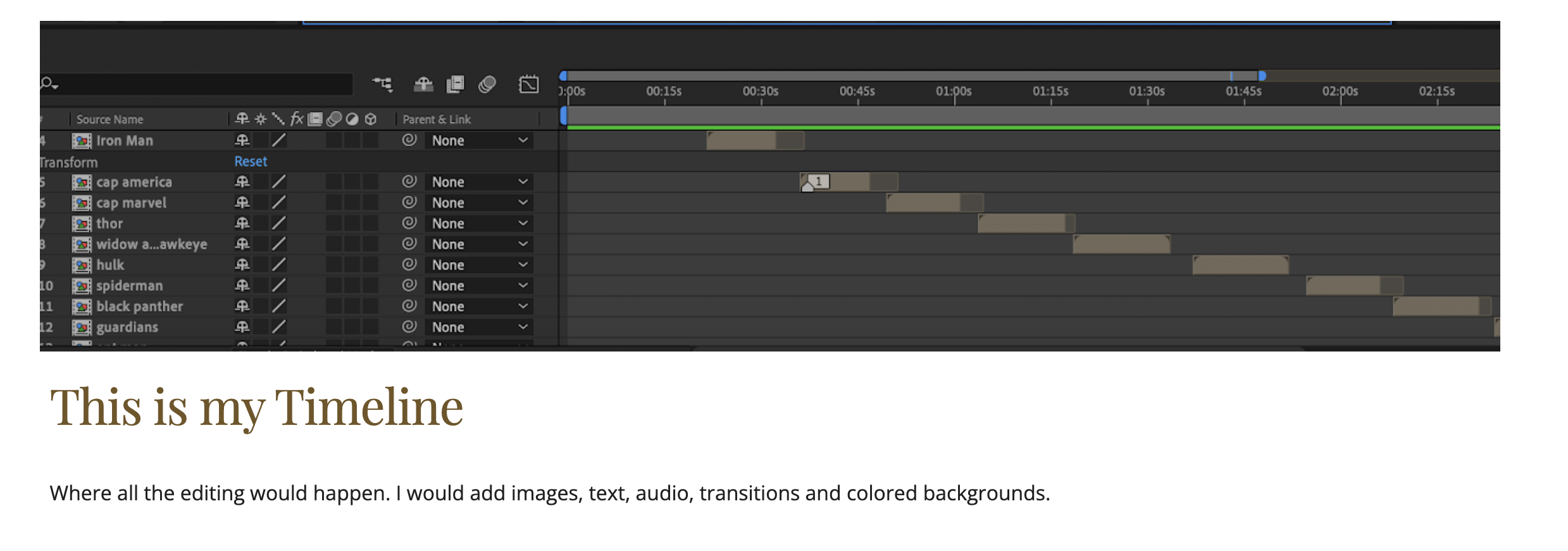Viewport: 1568px width, 551px height.
Task: Click the Adjustment Layer column header icon
Action: coord(352,119)
